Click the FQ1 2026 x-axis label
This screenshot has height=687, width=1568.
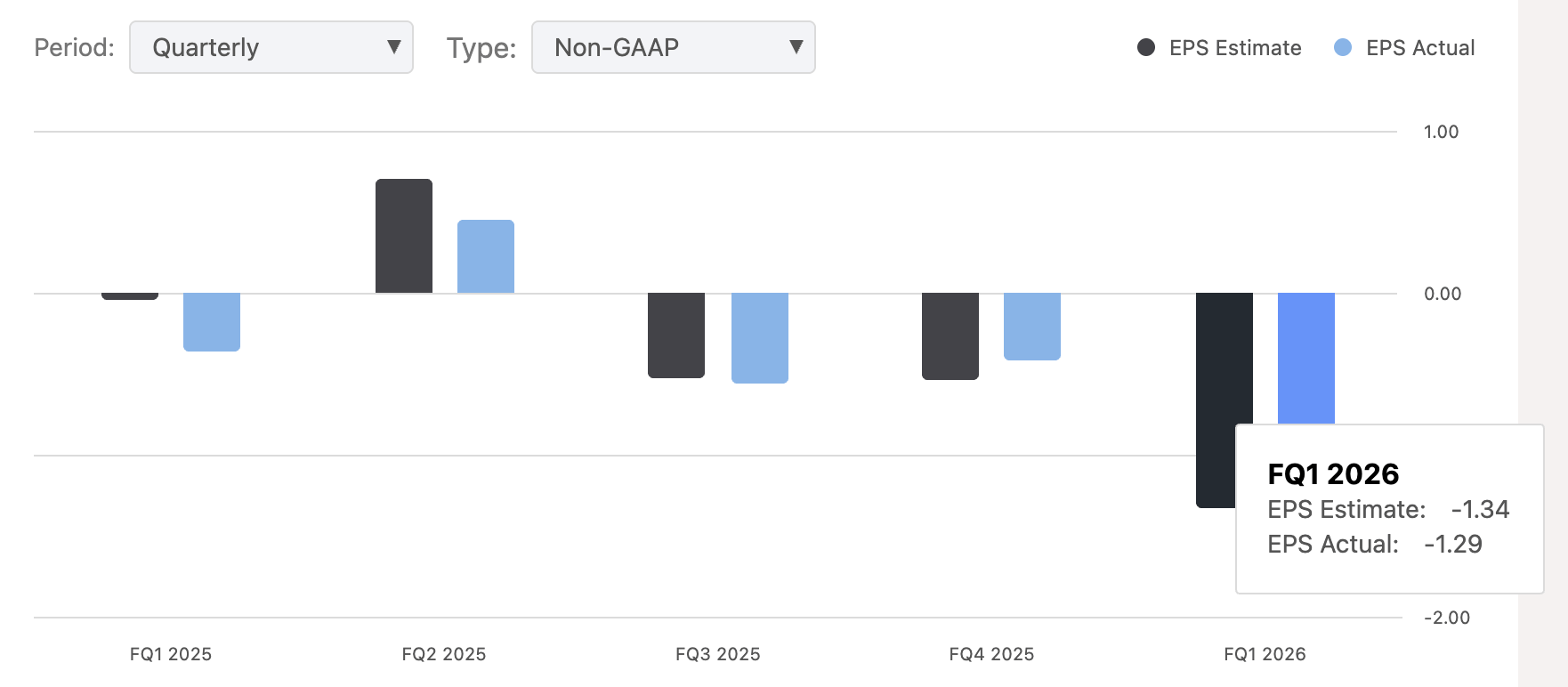pyautogui.click(x=1265, y=654)
